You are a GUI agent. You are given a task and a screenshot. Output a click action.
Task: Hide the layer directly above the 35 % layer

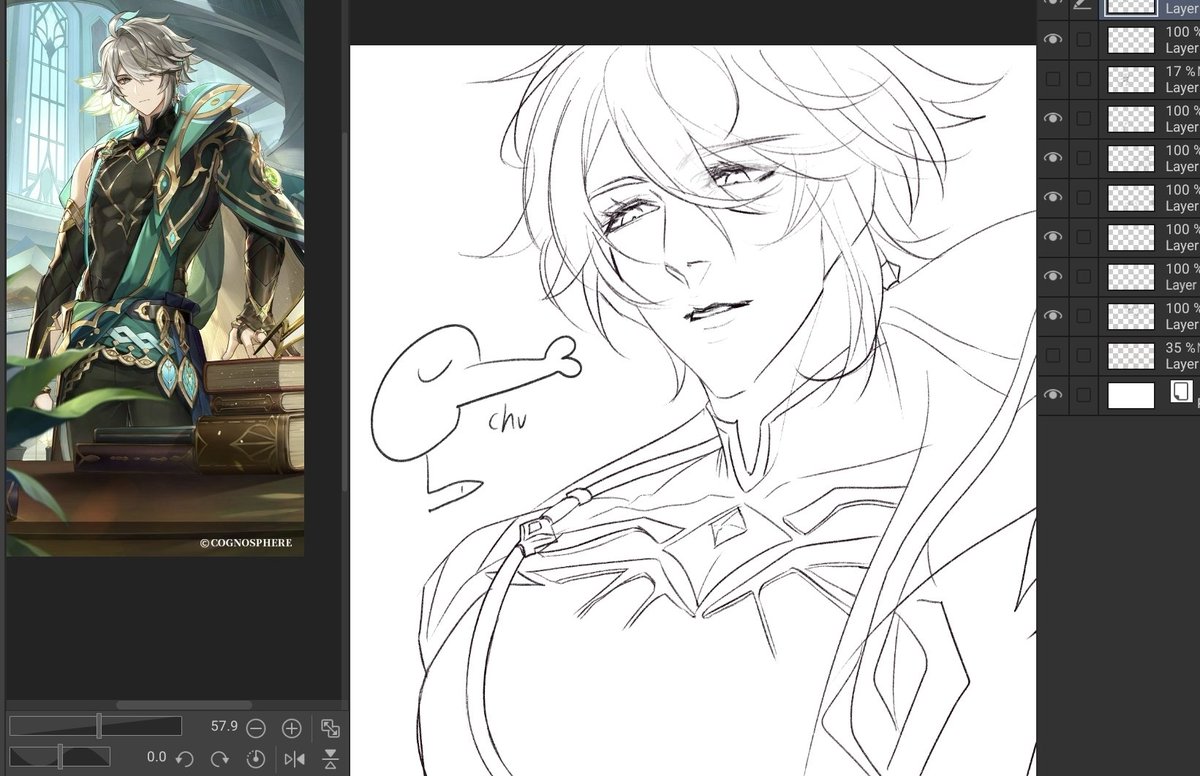pos(1052,316)
